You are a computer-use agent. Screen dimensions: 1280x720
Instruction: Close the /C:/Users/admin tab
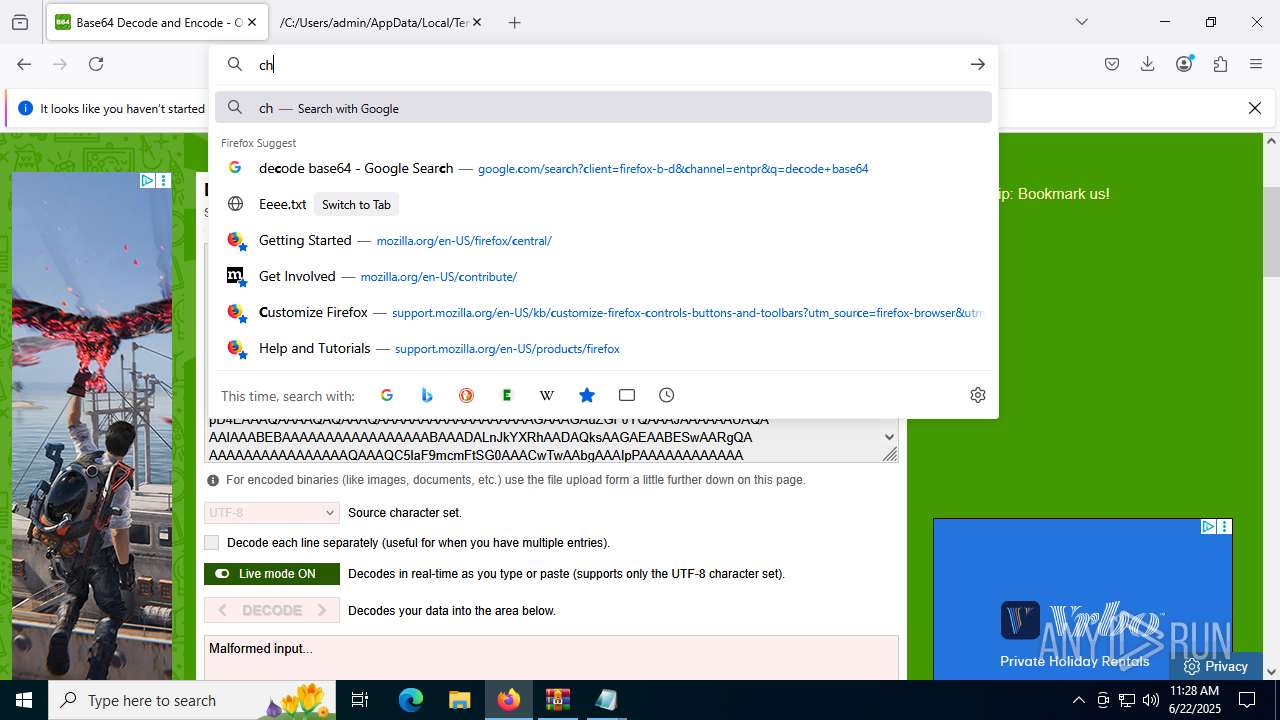point(476,22)
